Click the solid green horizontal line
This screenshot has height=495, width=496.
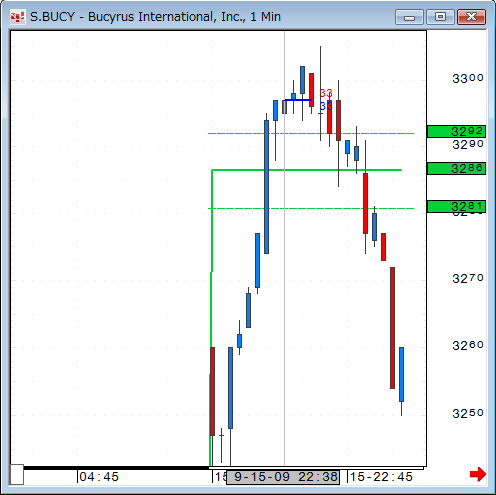click(307, 170)
